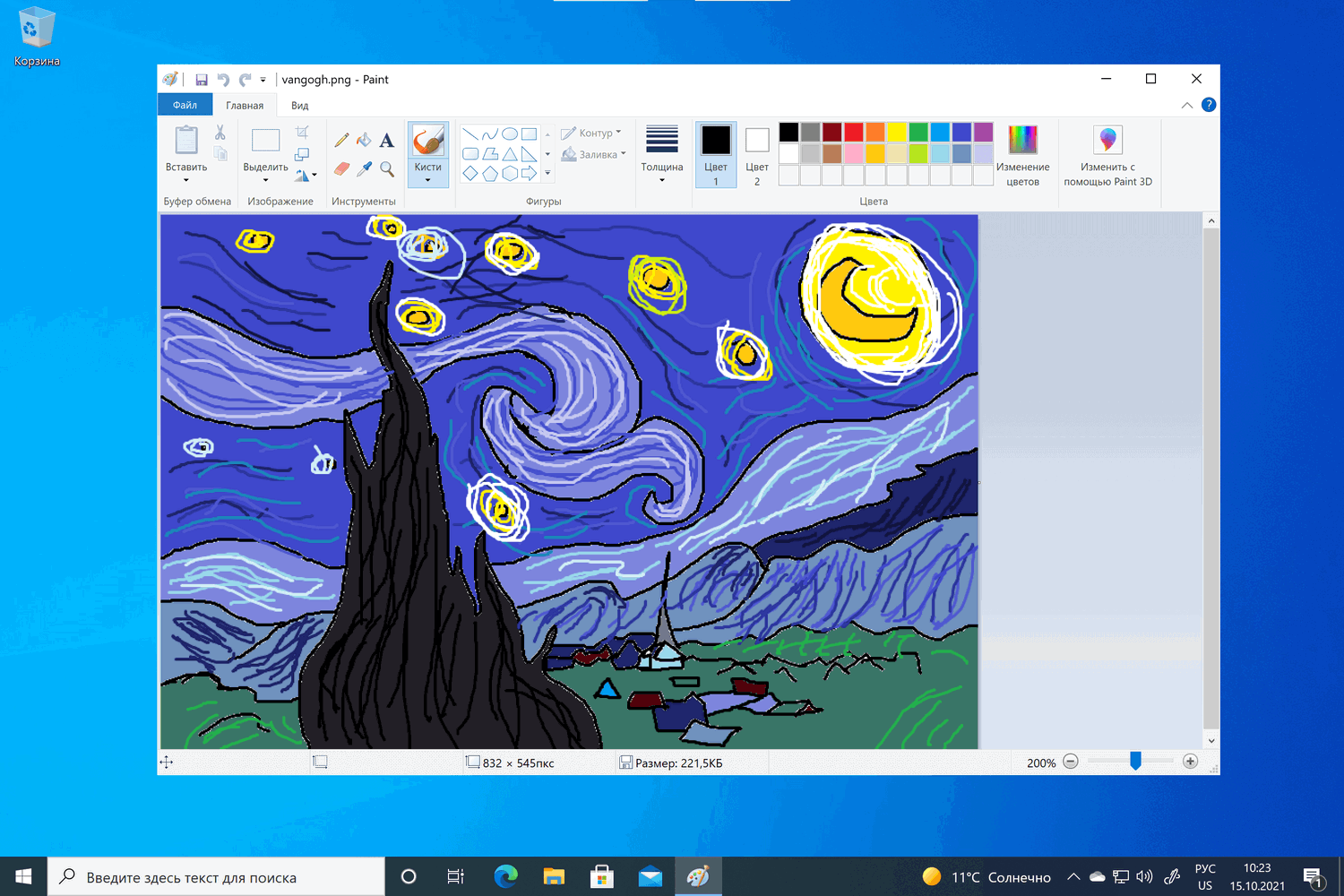
Task: Open the Thickness dropdown
Action: click(x=662, y=155)
